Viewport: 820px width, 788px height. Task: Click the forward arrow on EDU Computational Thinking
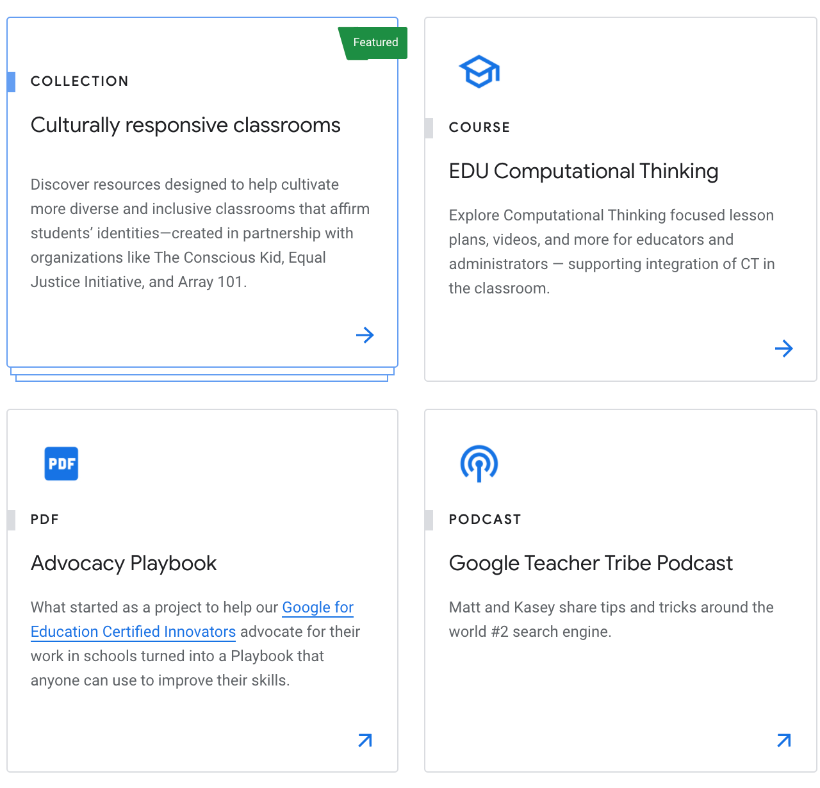pos(783,348)
